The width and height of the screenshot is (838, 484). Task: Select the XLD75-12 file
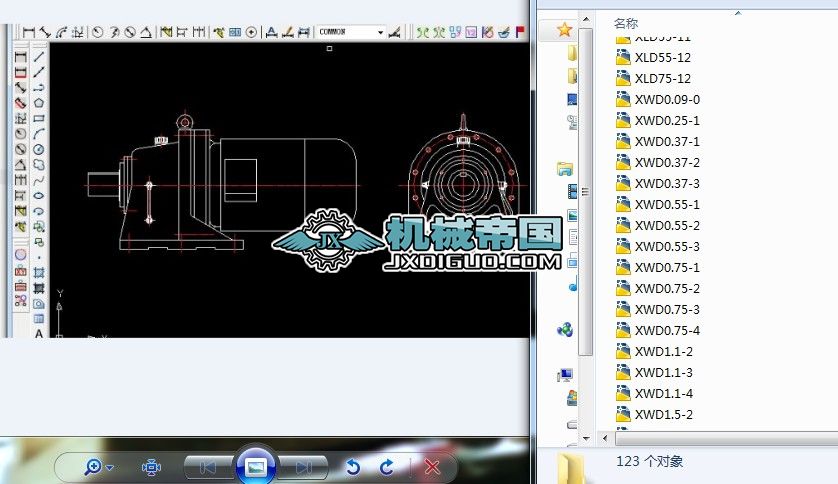pos(662,78)
